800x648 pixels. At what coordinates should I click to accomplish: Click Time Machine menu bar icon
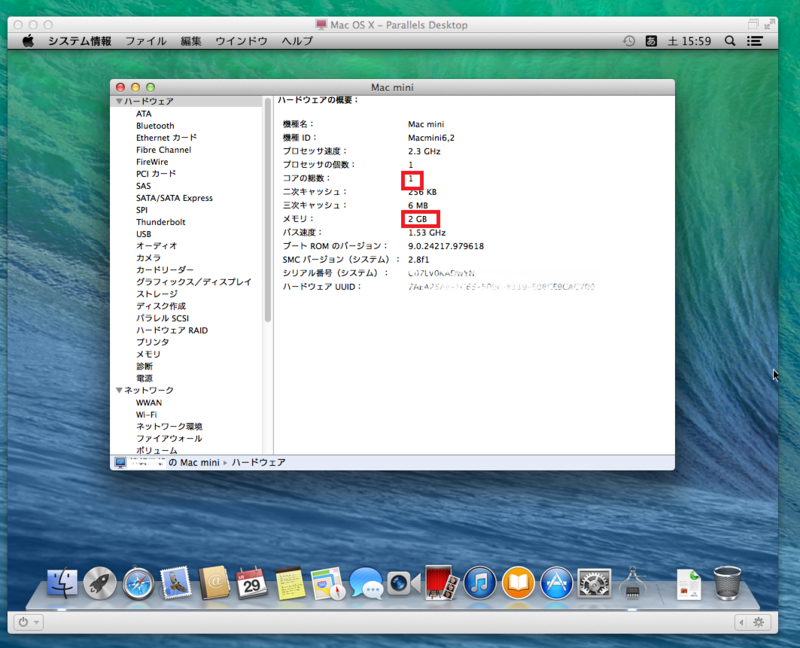(629, 41)
